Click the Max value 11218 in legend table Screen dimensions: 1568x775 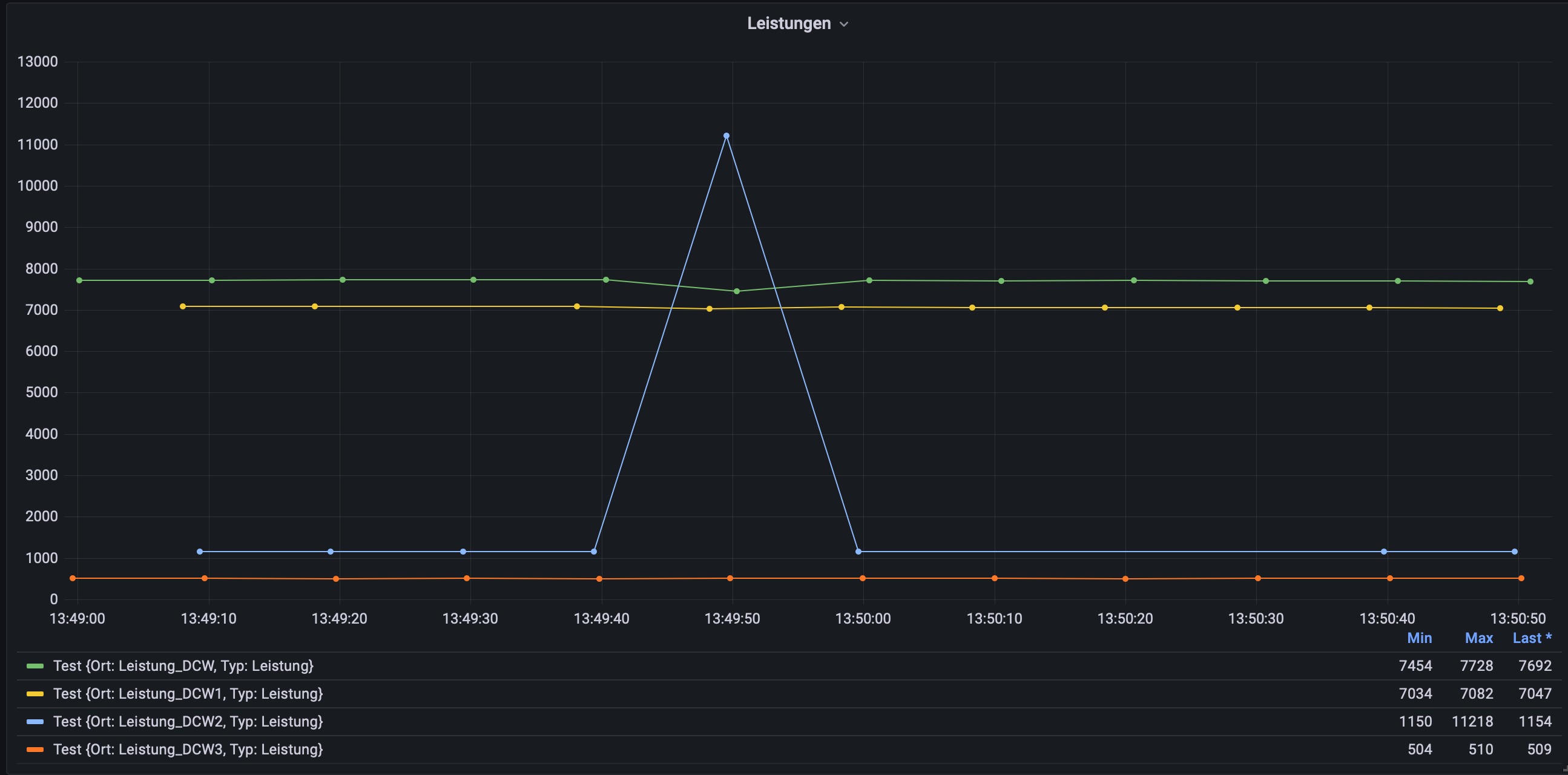click(1472, 722)
